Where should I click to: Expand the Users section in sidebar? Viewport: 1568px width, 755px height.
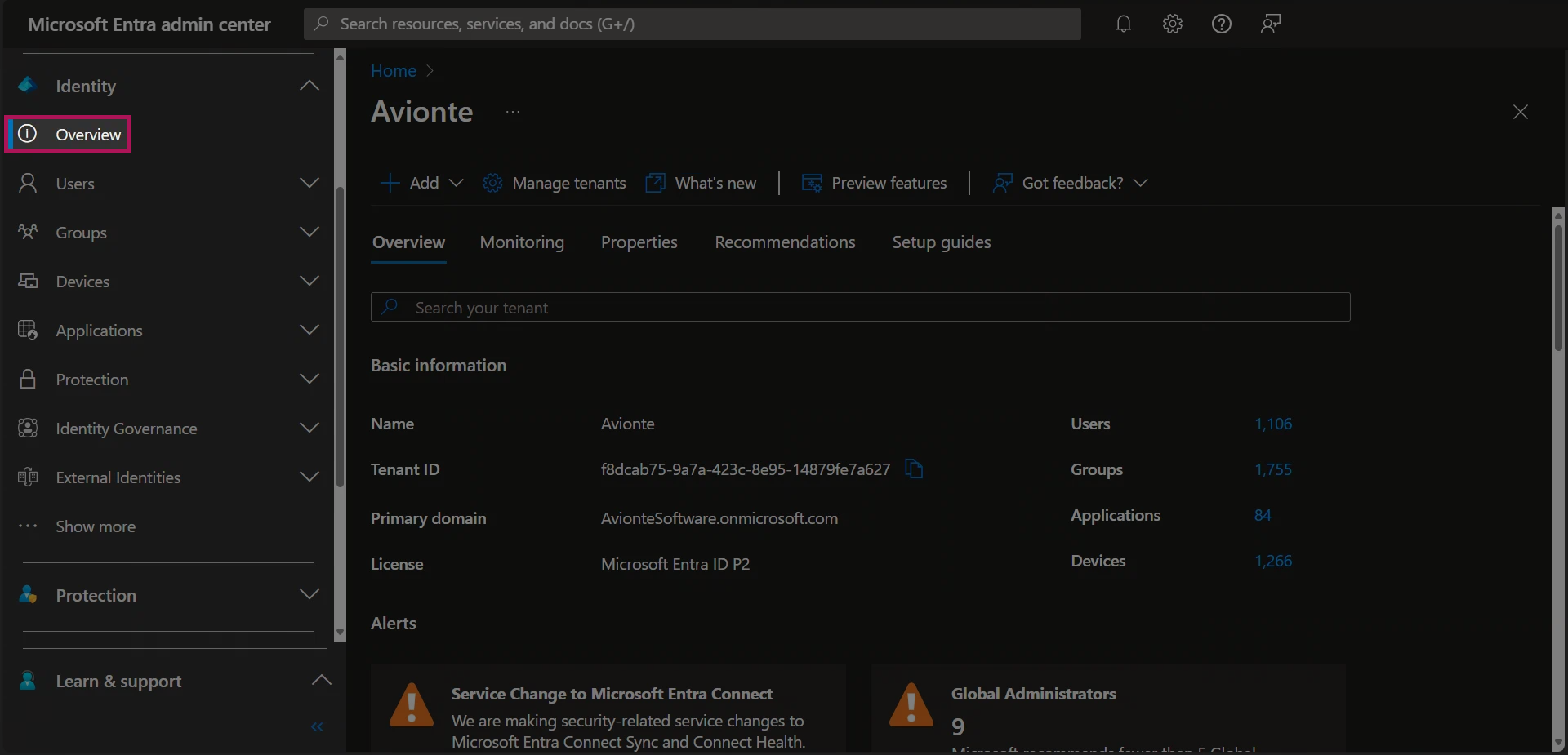tap(310, 183)
